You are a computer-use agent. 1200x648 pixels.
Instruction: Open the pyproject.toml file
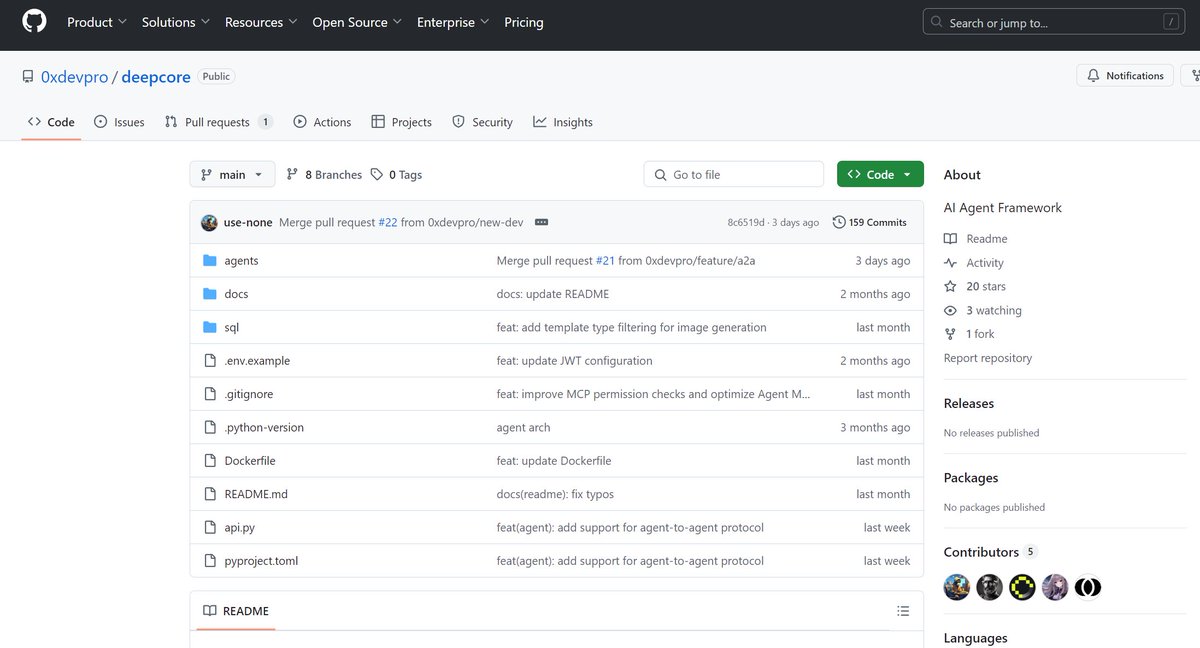click(x=261, y=561)
